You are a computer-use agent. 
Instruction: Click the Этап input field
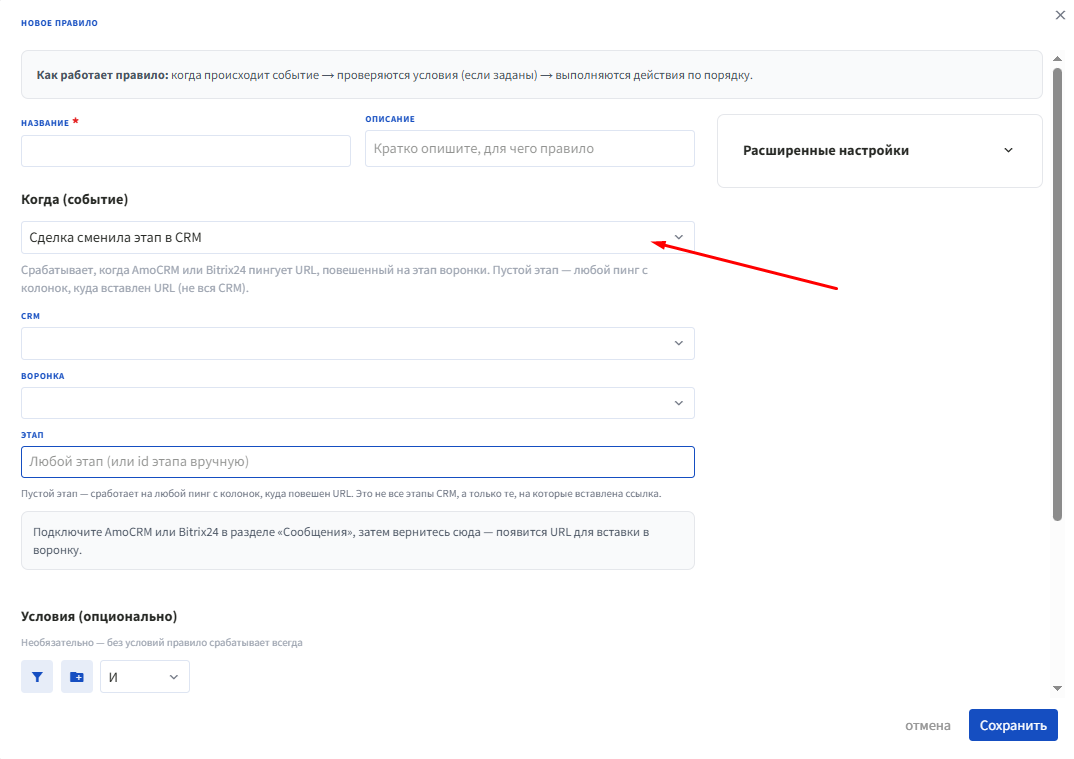point(358,462)
